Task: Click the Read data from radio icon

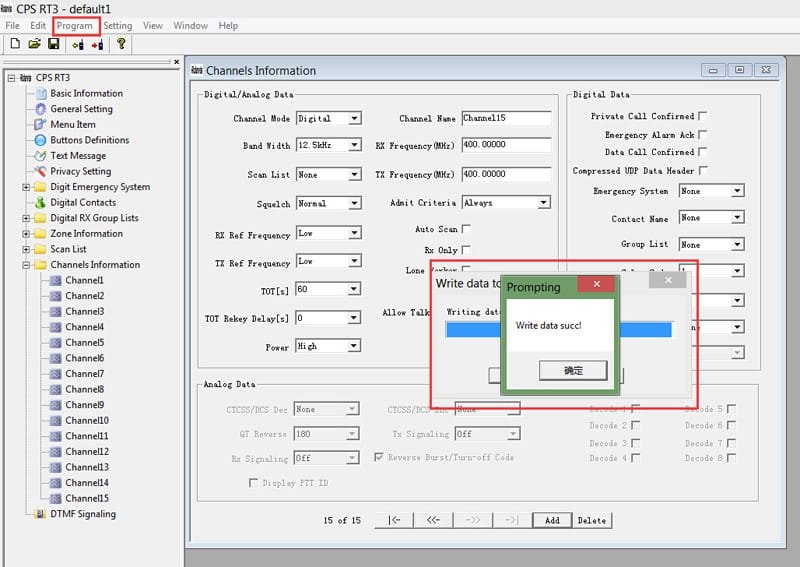Action: tap(78, 45)
